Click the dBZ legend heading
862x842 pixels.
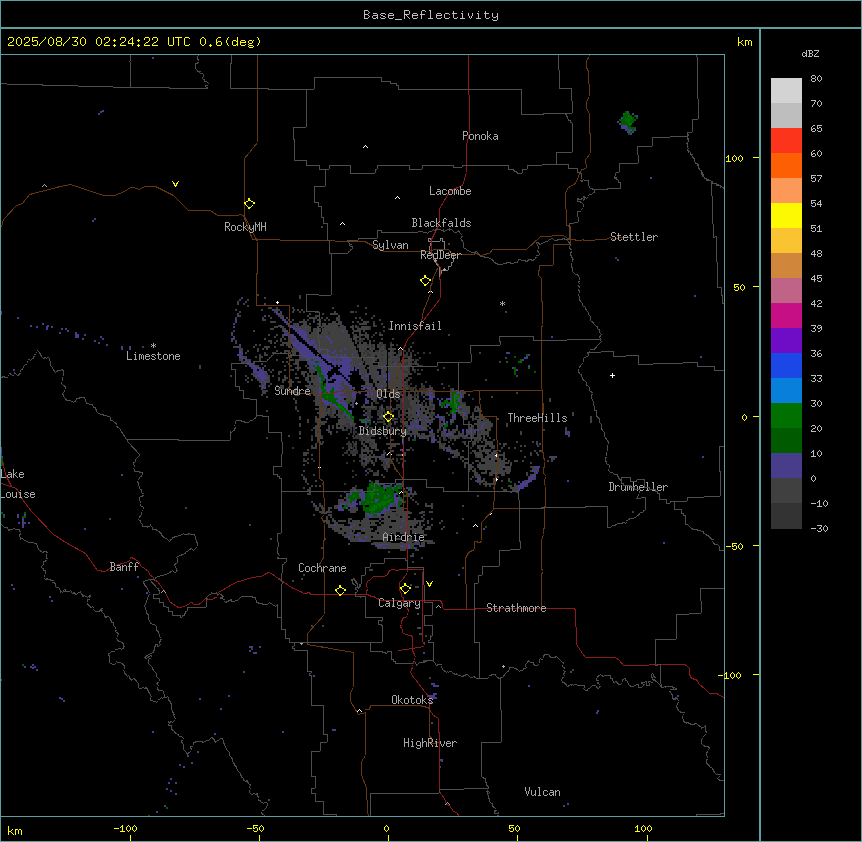coord(810,53)
